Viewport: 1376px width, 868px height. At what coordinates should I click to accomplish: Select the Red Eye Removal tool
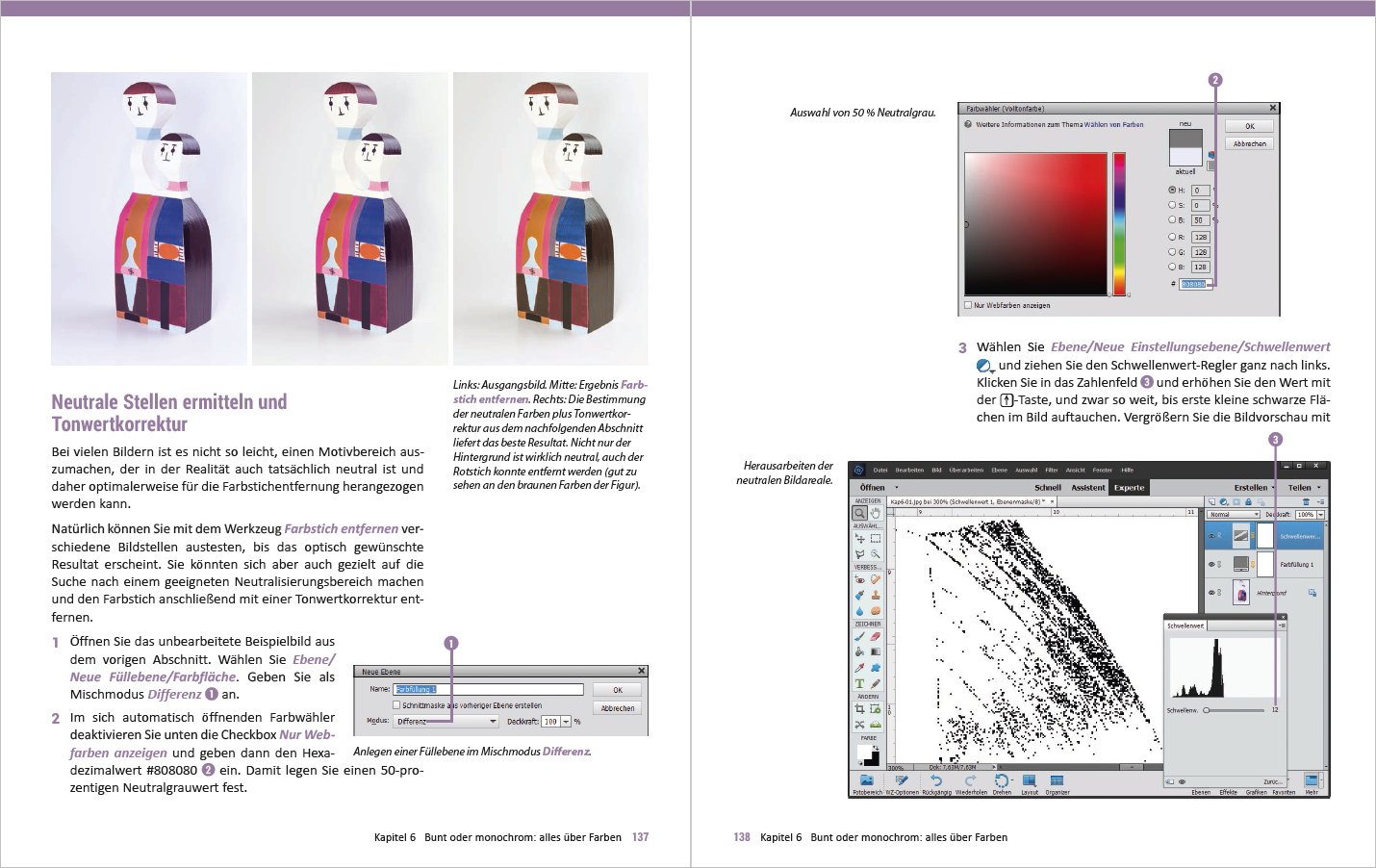pyautogui.click(x=859, y=580)
